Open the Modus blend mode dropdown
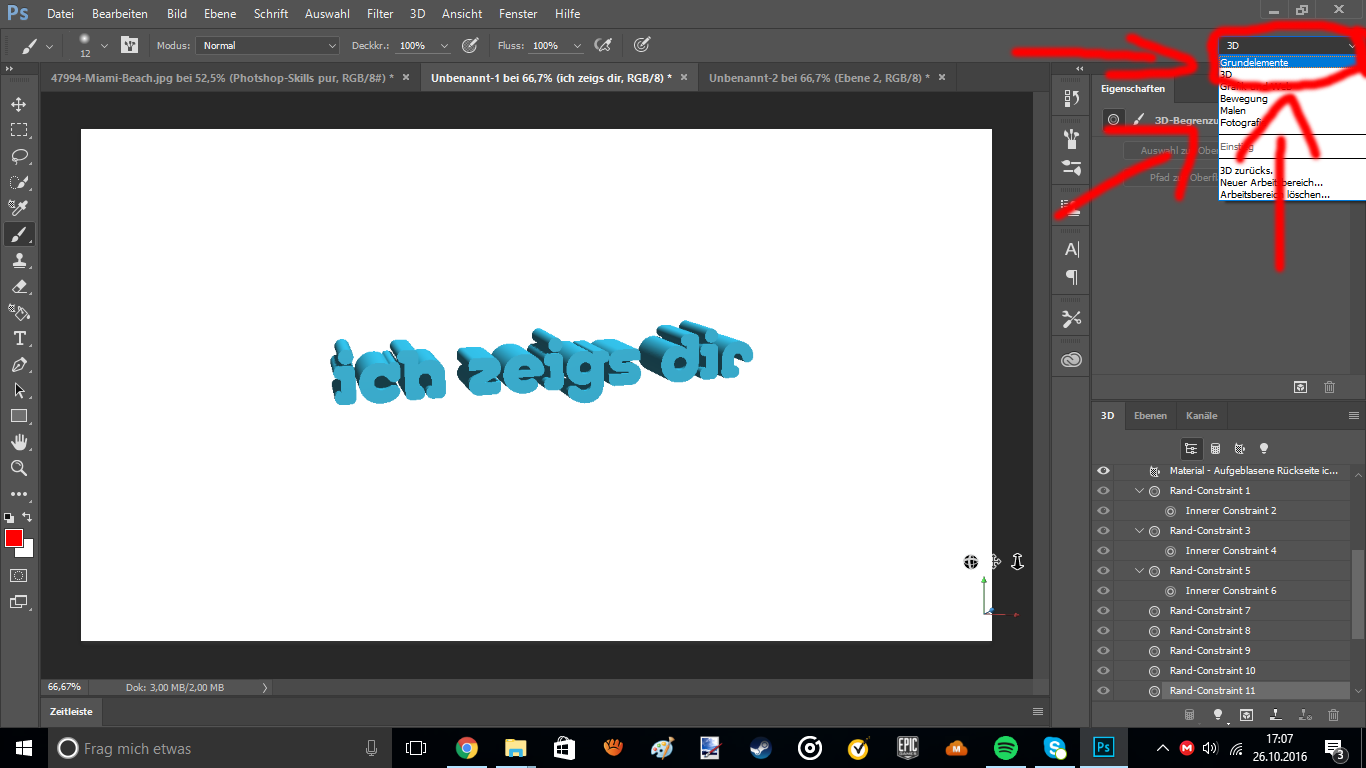 point(268,46)
